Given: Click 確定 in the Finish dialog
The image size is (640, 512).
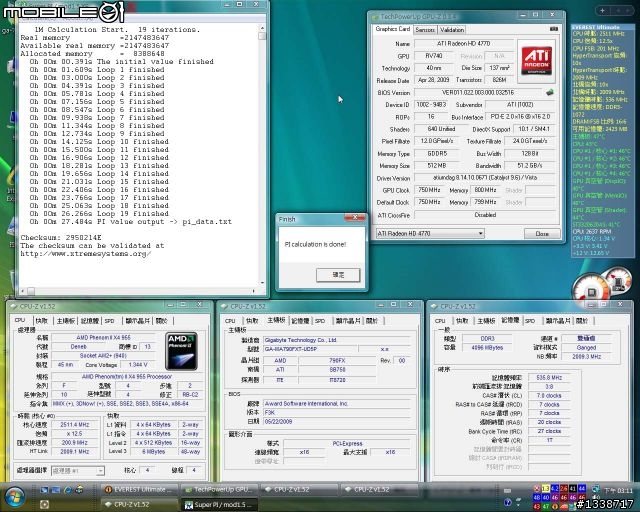Looking at the screenshot, I should [x=338, y=275].
